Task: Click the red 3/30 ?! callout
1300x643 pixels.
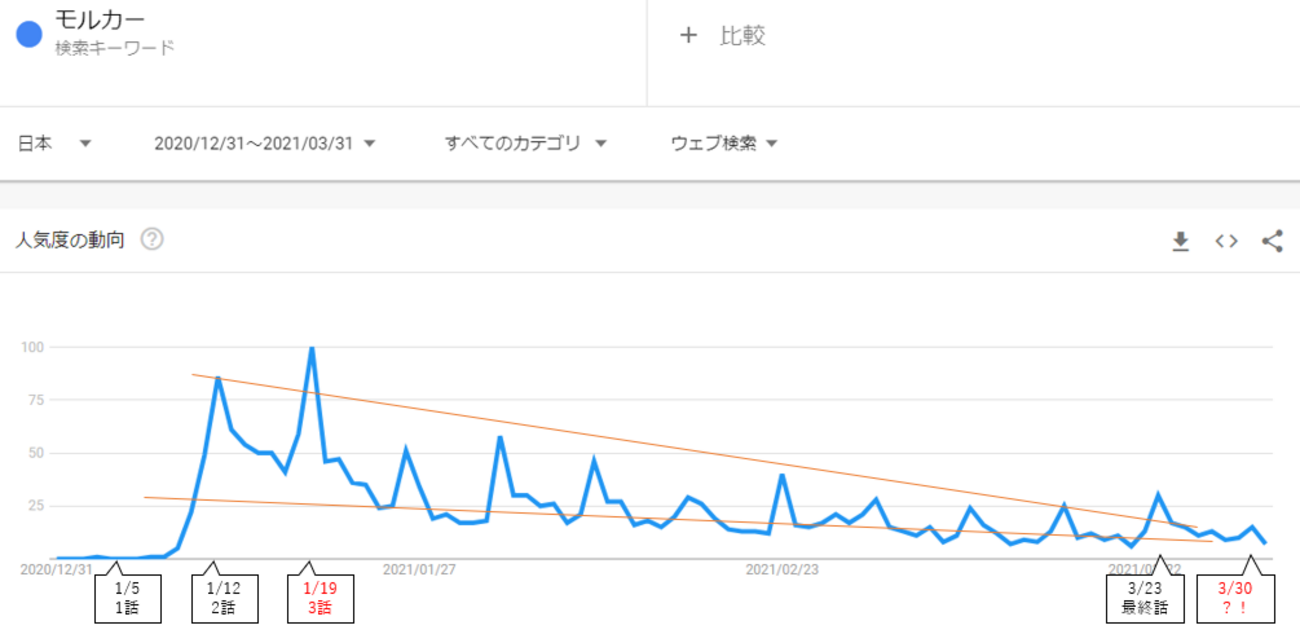Action: (x=1235, y=598)
